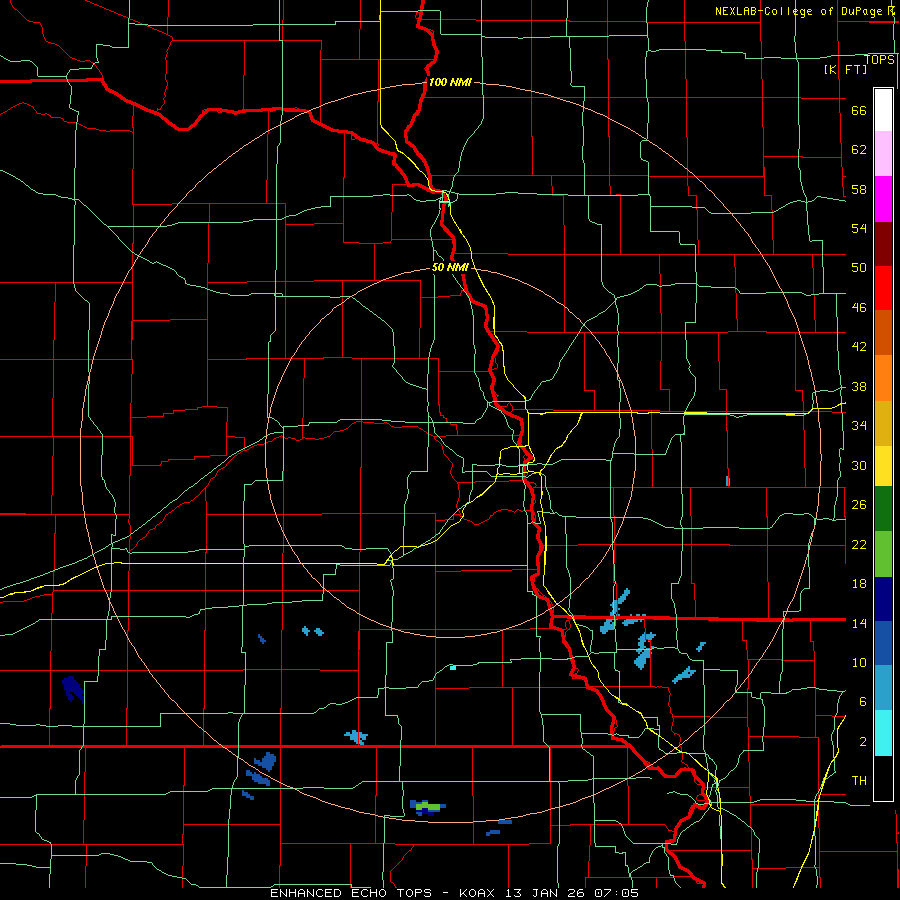Click the "[K FT]" units label
Image resolution: width=900 pixels, height=900 pixels.
pyautogui.click(x=845, y=70)
